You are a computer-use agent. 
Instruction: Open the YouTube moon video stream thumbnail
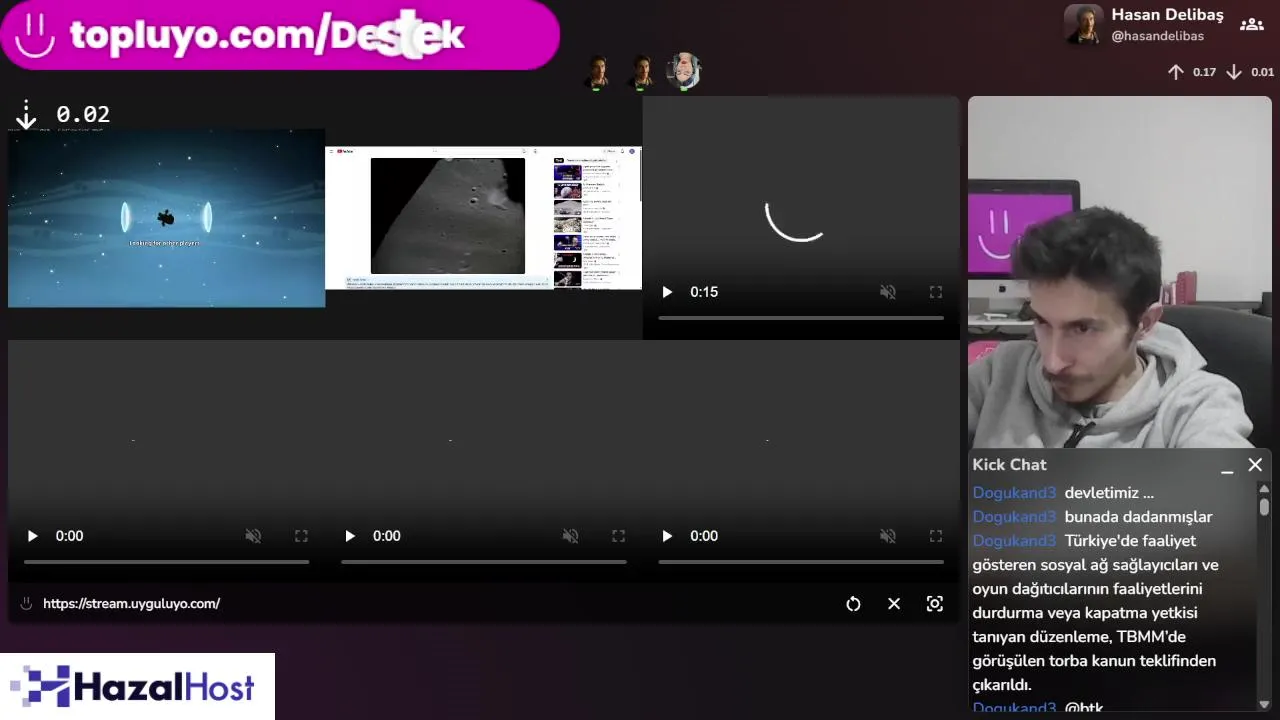tap(484, 218)
